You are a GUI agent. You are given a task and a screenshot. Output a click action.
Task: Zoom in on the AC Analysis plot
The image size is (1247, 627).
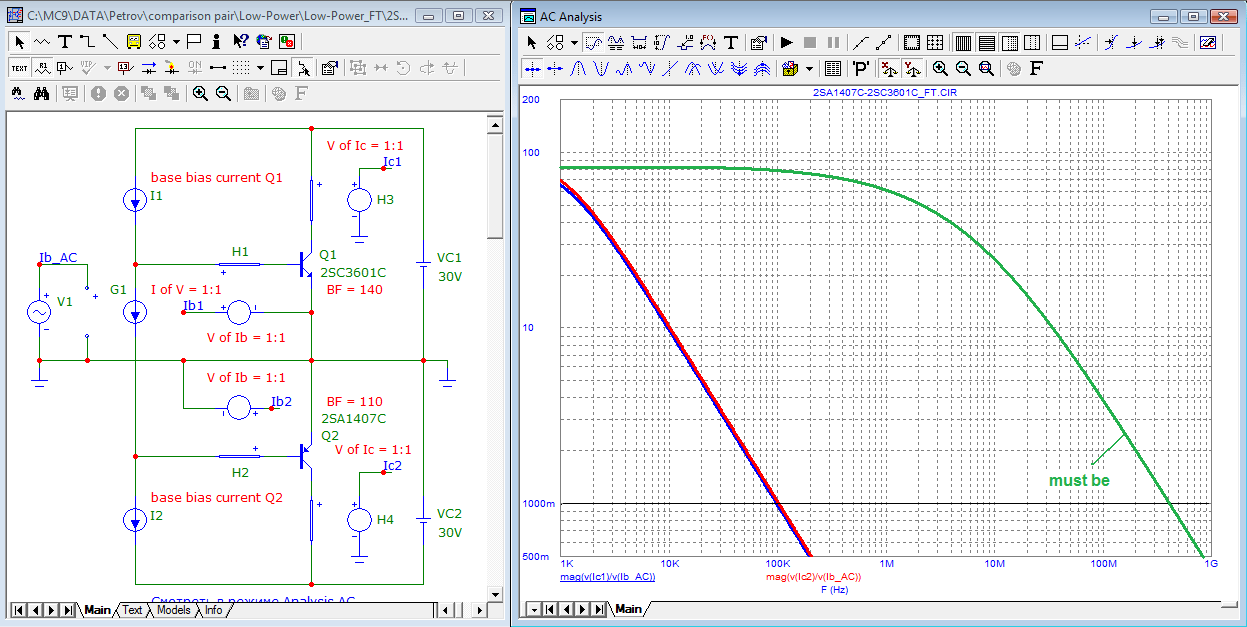pos(940,69)
